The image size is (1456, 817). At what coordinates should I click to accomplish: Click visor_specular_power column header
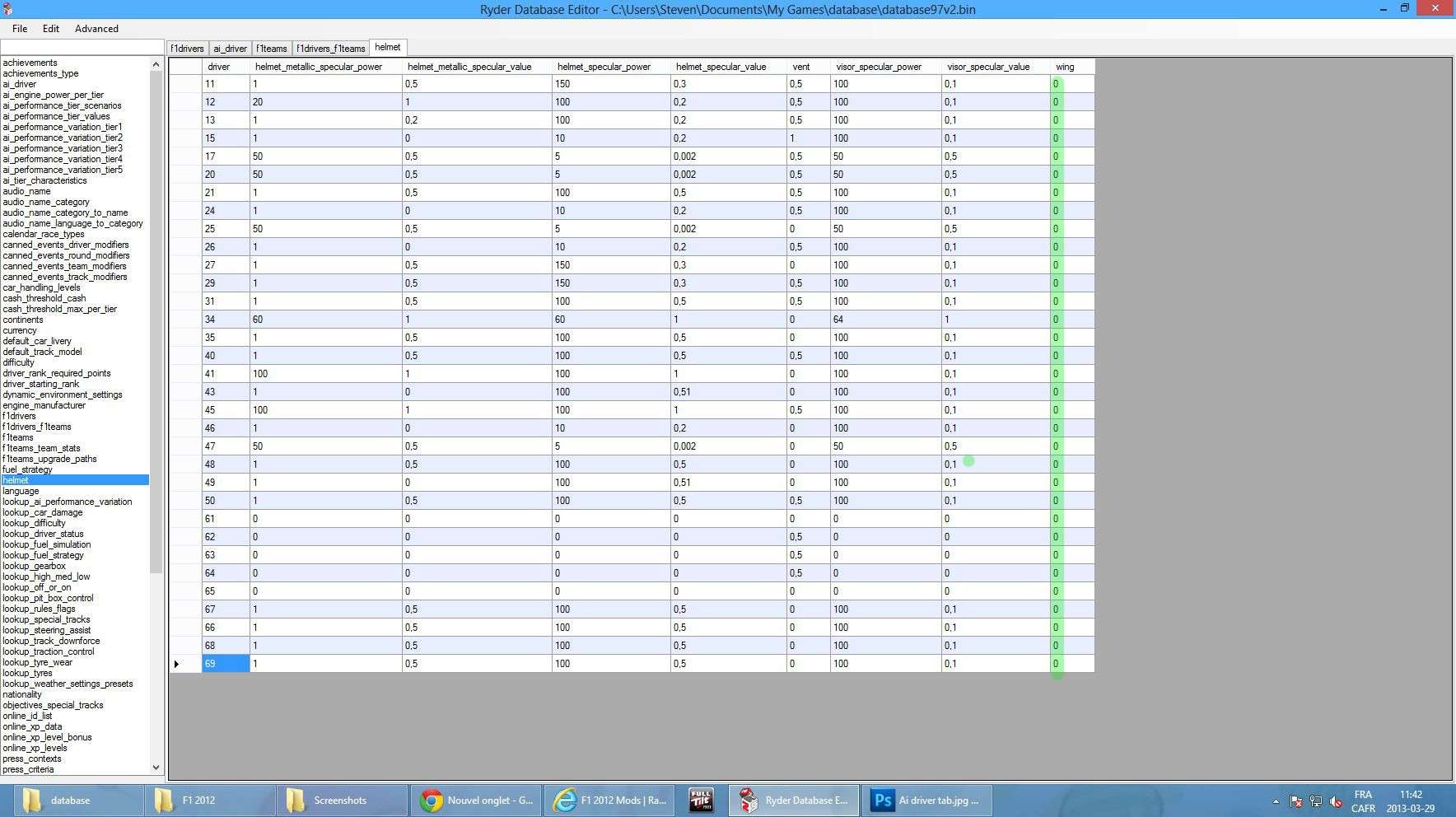pyautogui.click(x=885, y=67)
